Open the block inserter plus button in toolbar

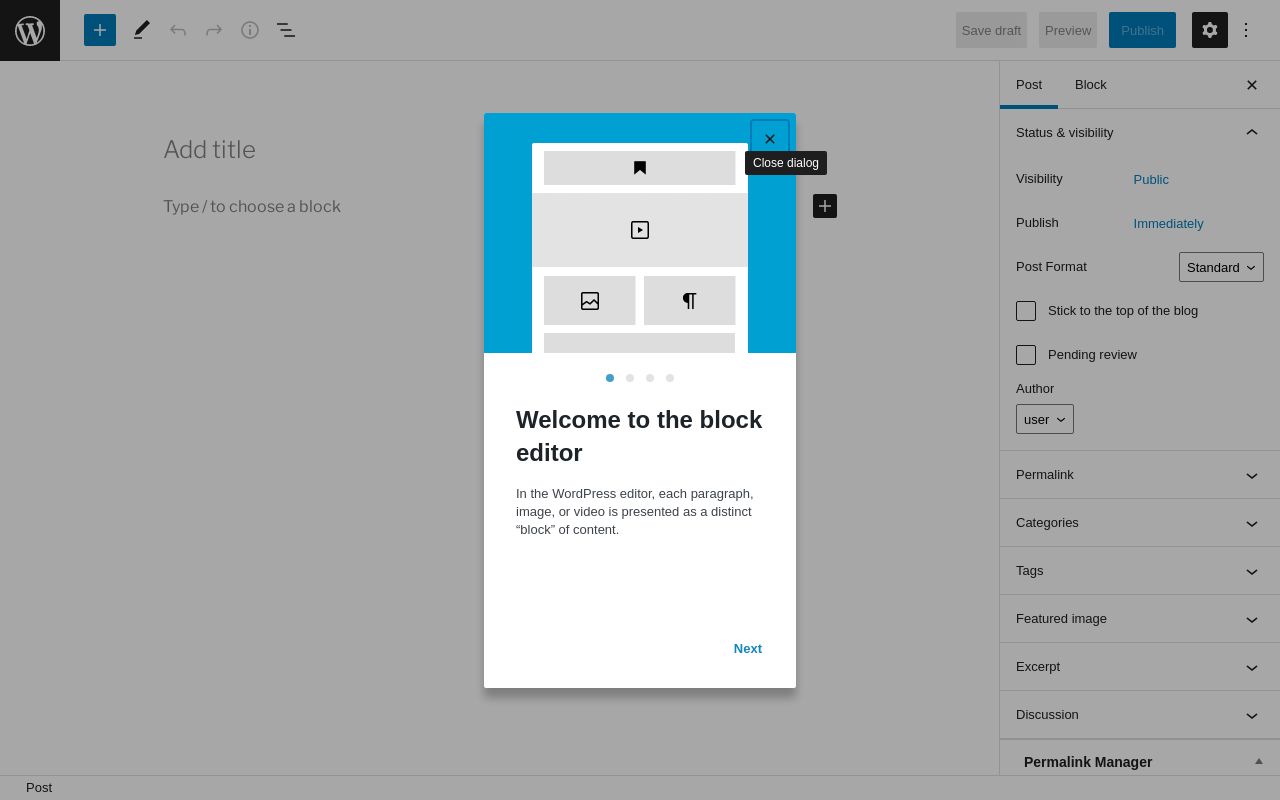[x=100, y=30]
